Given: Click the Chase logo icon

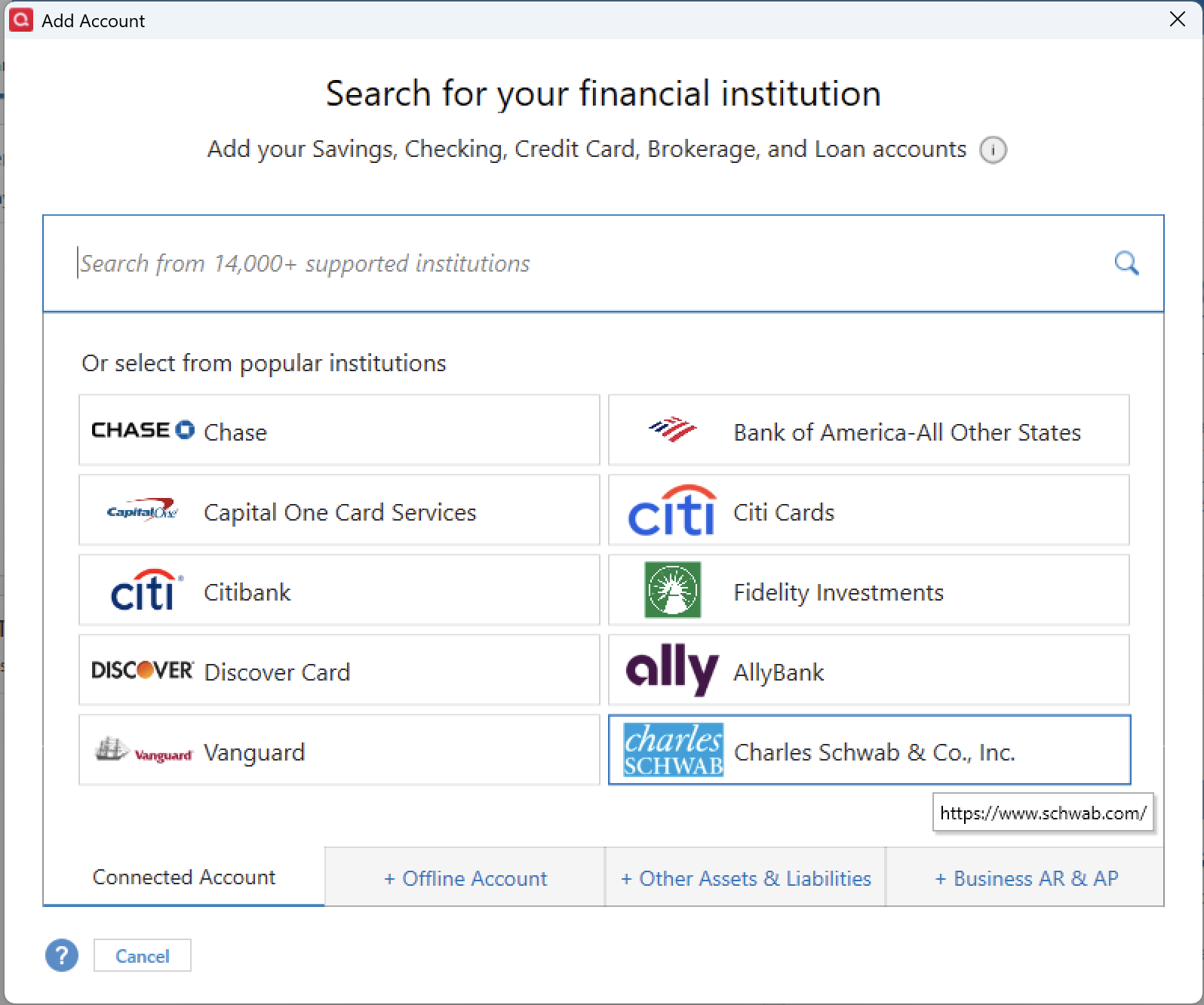Looking at the screenshot, I should pos(143,430).
